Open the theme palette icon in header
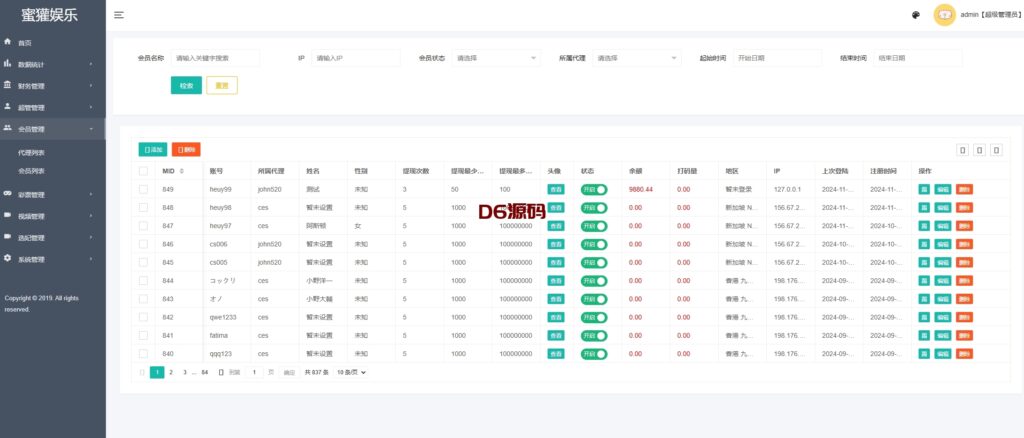Image resolution: width=1024 pixels, height=438 pixels. point(916,15)
